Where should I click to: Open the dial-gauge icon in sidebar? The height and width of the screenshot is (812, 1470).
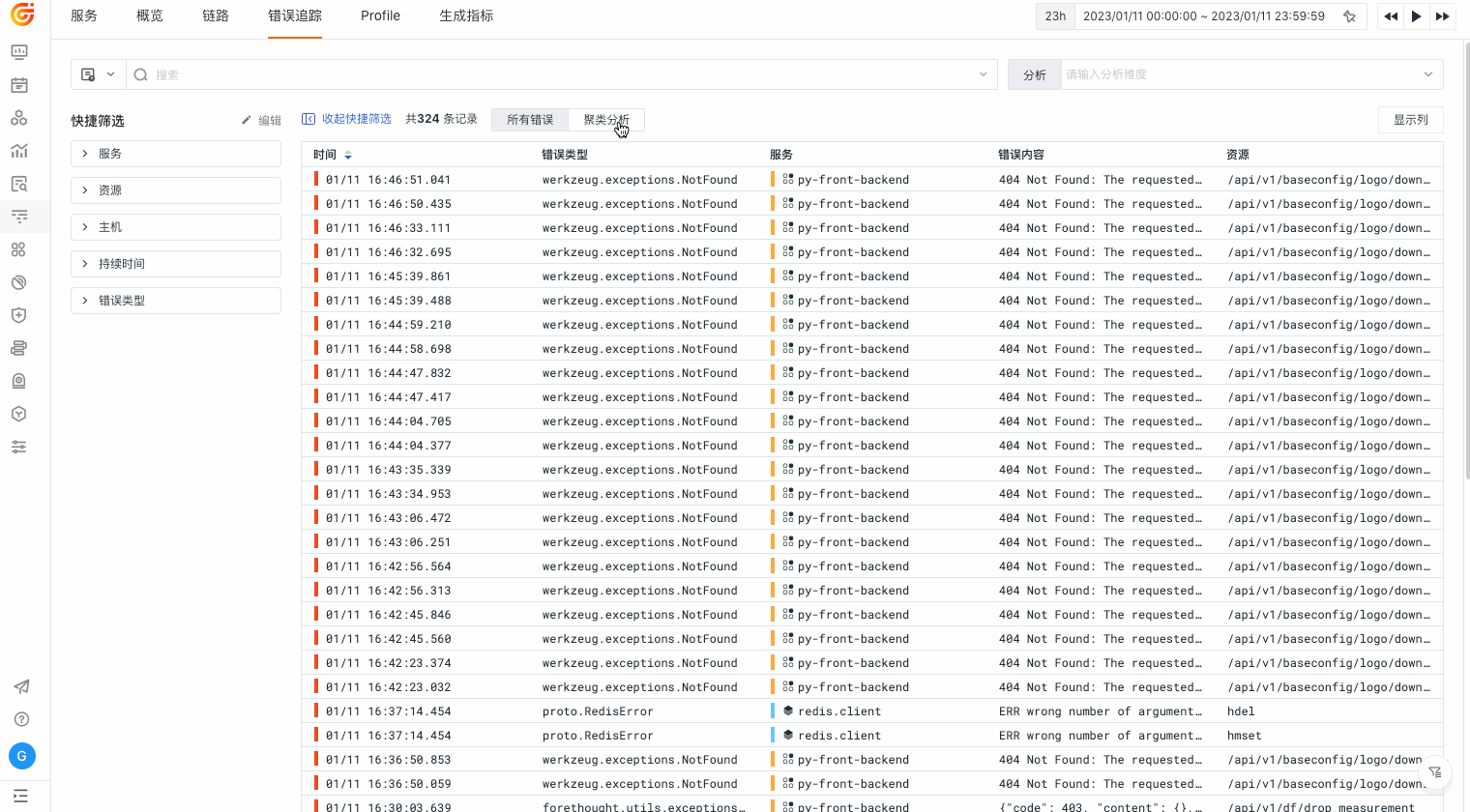pyautogui.click(x=19, y=282)
